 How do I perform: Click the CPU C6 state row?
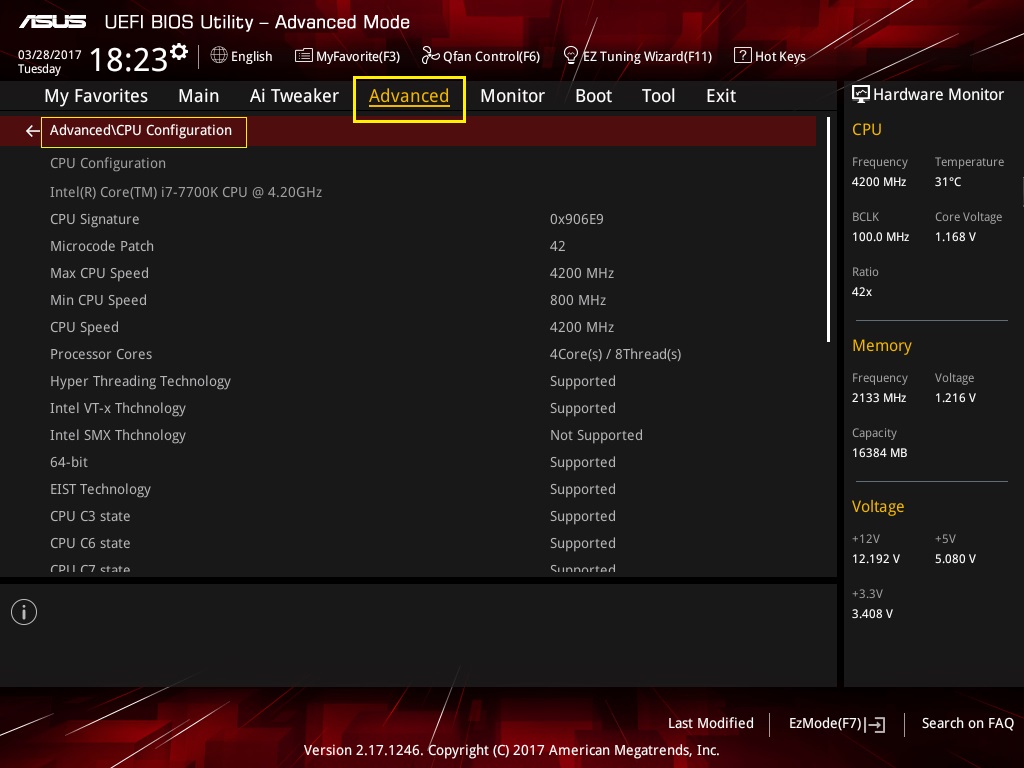pos(408,543)
